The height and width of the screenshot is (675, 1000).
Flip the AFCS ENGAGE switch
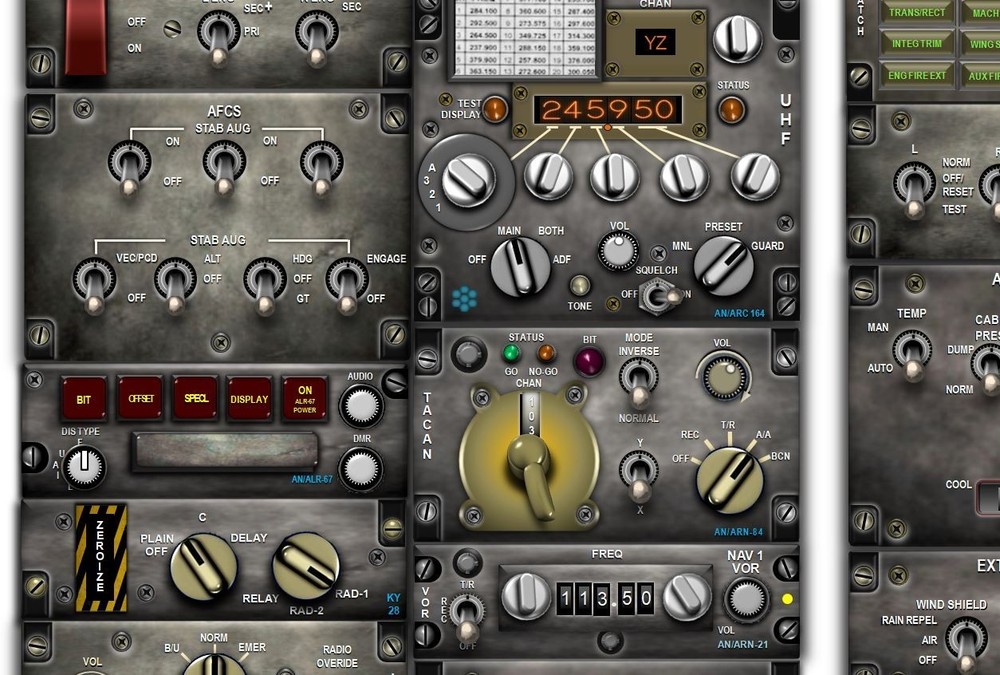click(x=346, y=285)
